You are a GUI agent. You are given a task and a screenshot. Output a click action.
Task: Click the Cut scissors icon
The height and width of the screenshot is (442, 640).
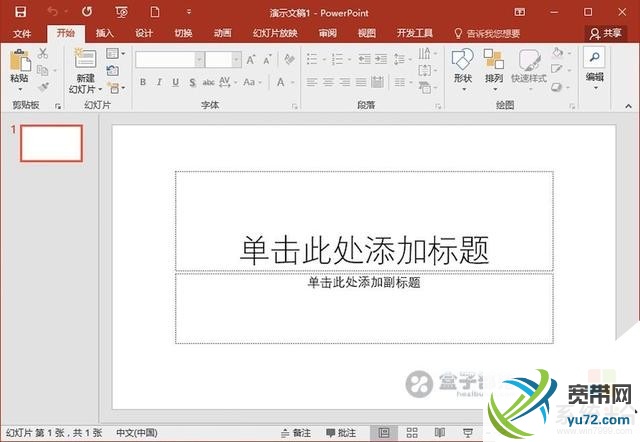[42, 53]
